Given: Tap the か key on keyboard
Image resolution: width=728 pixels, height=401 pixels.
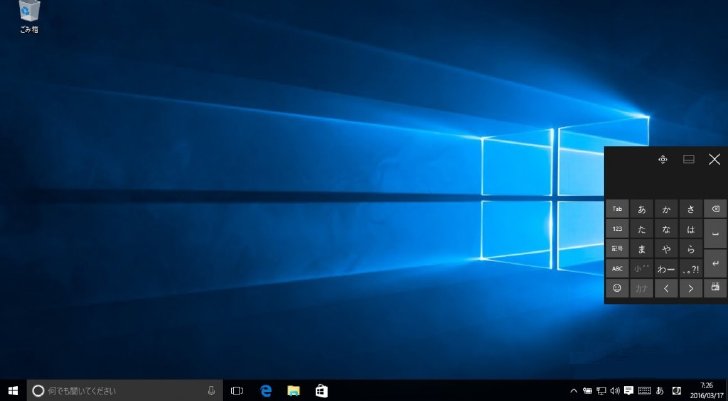Looking at the screenshot, I should click(x=666, y=209).
